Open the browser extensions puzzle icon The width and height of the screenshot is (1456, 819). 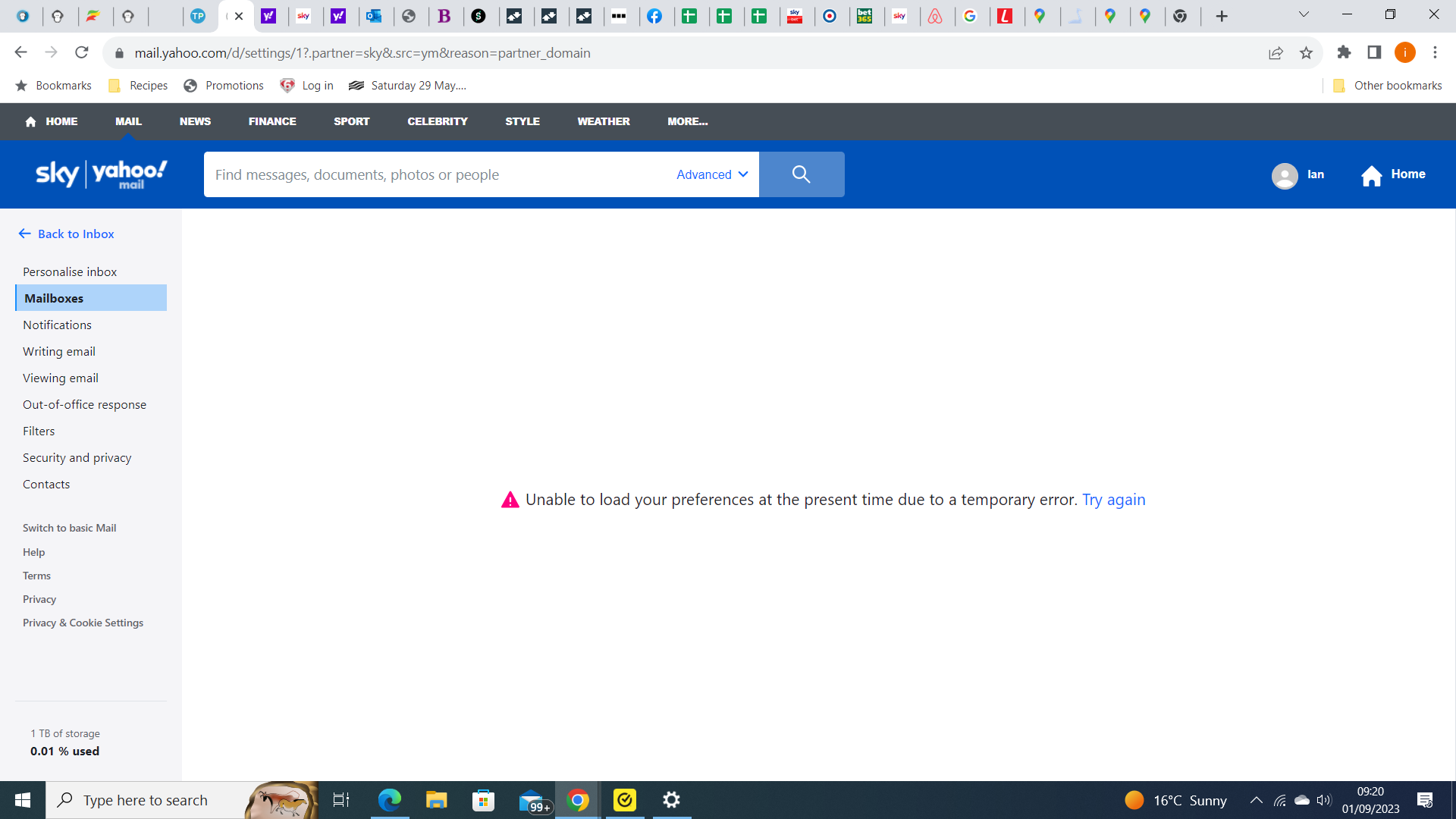[x=1344, y=52]
